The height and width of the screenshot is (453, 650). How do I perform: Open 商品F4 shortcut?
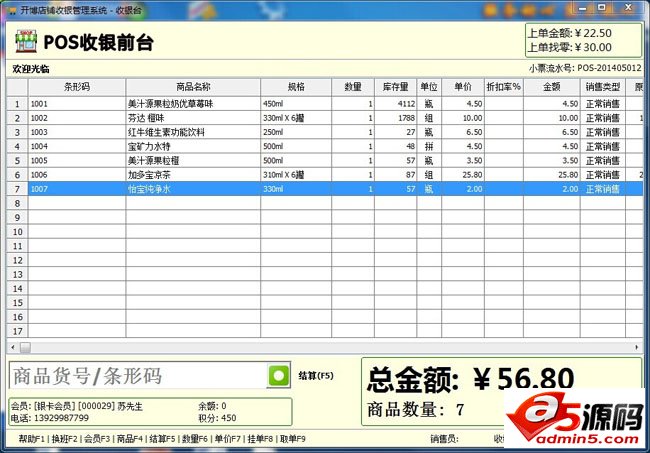[130, 439]
